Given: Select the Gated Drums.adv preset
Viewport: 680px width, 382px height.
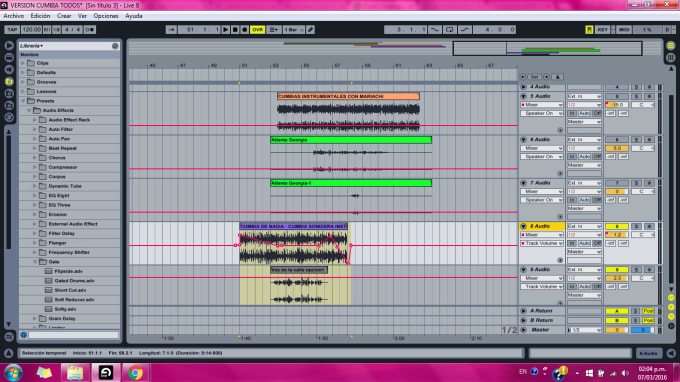Looking at the screenshot, I should pos(74,281).
